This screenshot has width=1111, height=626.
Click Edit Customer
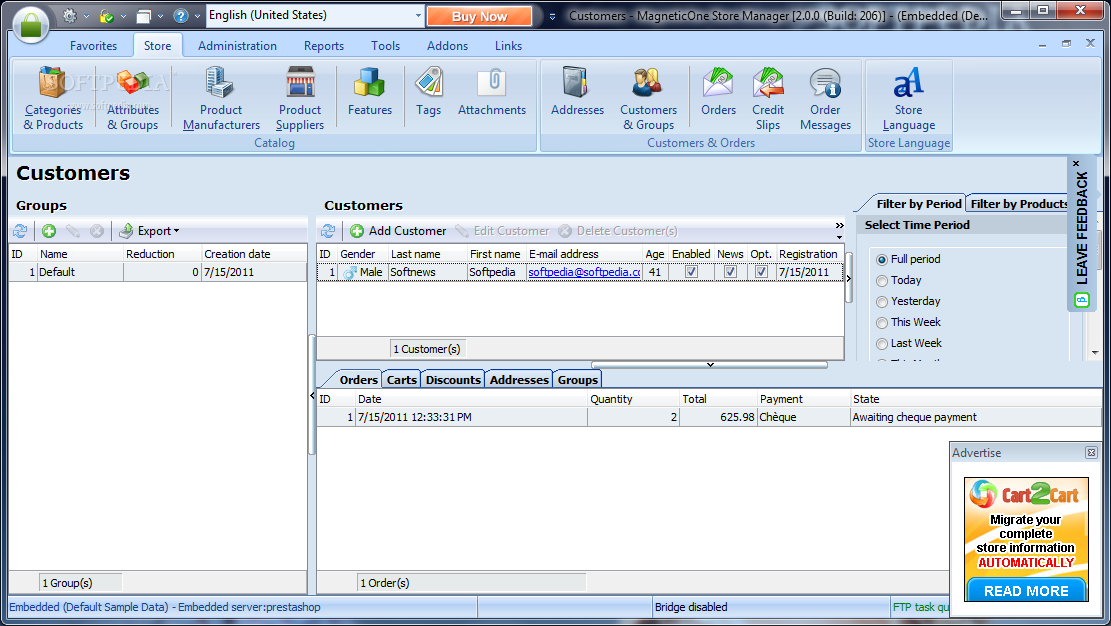click(x=502, y=230)
